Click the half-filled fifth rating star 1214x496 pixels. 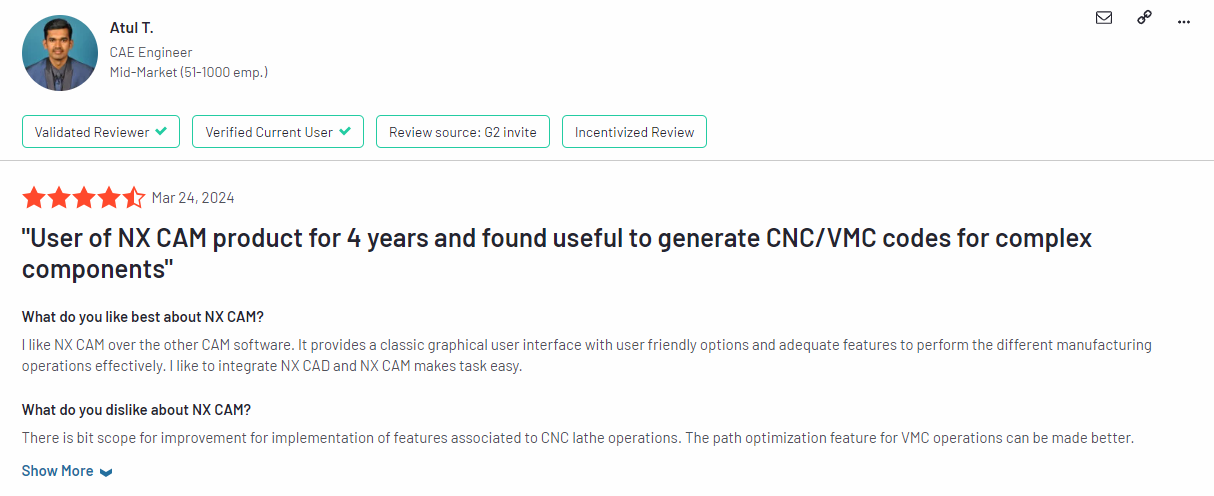coord(134,197)
